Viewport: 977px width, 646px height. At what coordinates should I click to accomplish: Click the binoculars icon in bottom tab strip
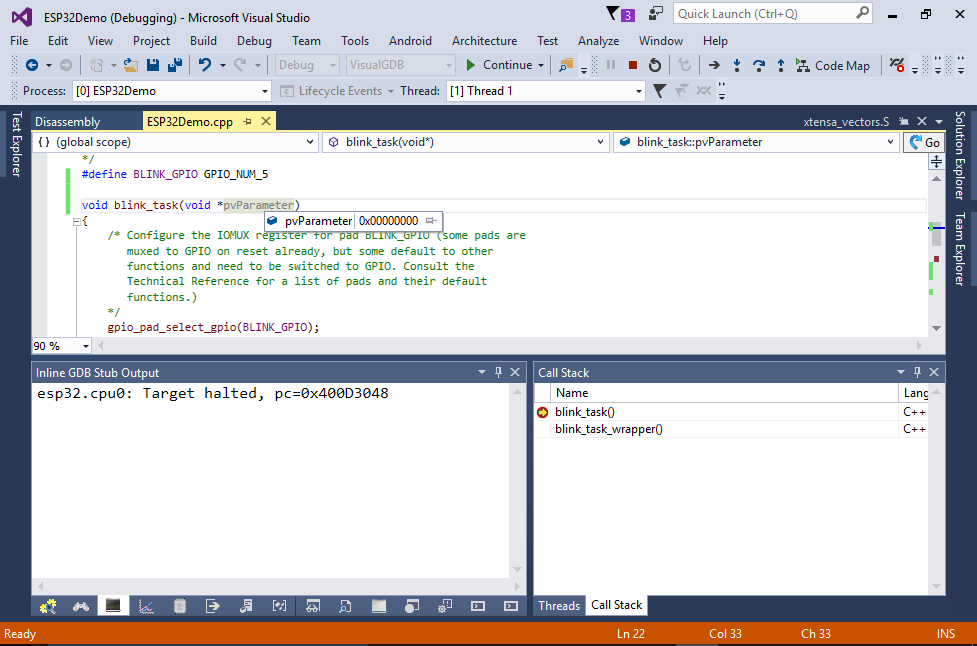[x=80, y=606]
